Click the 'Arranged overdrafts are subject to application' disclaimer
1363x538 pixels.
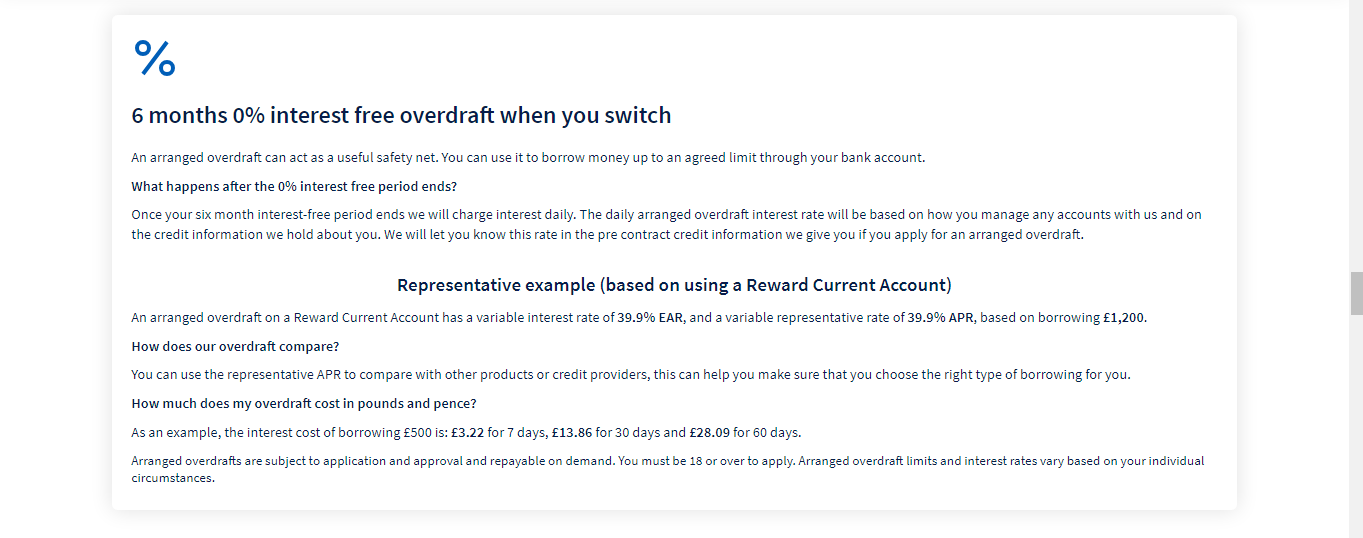coord(668,469)
